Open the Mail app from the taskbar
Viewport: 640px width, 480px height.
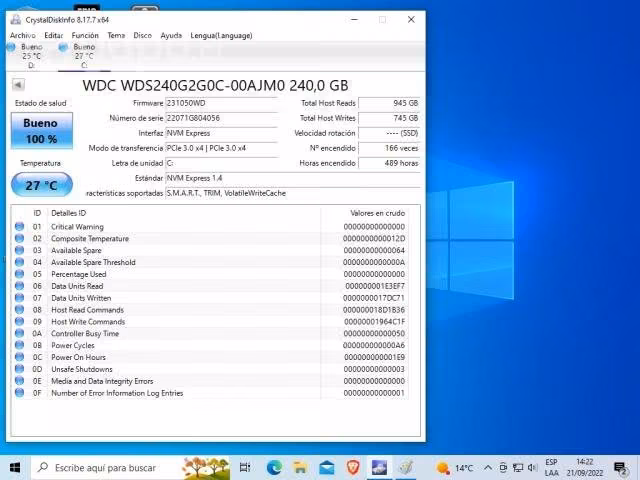327,468
